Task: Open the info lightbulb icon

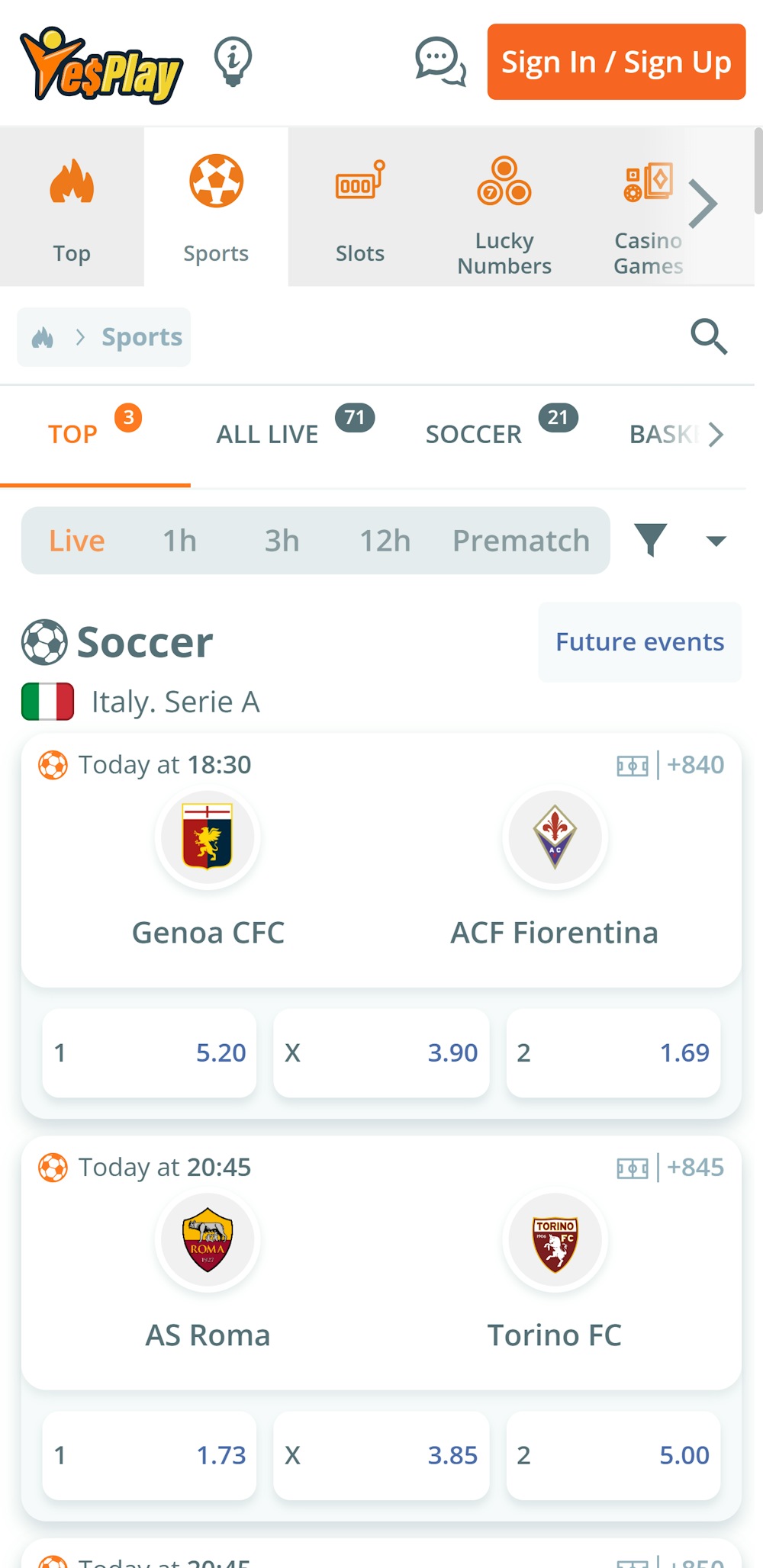Action: tap(233, 61)
